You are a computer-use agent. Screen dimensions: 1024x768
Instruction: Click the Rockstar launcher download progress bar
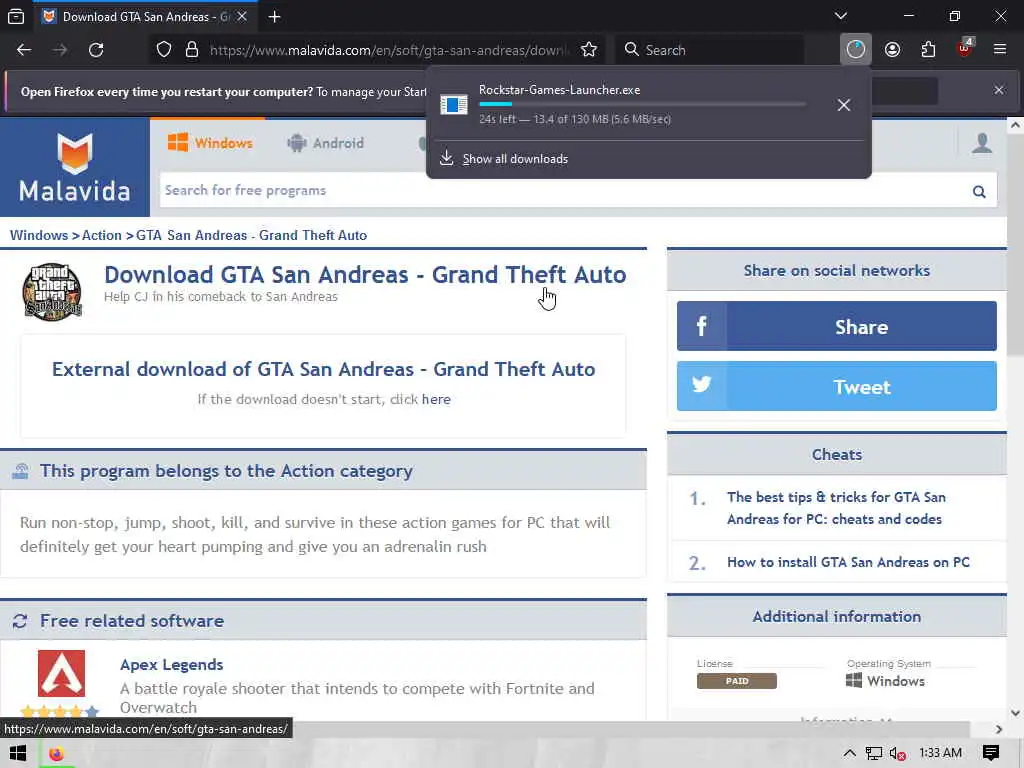coord(642,104)
